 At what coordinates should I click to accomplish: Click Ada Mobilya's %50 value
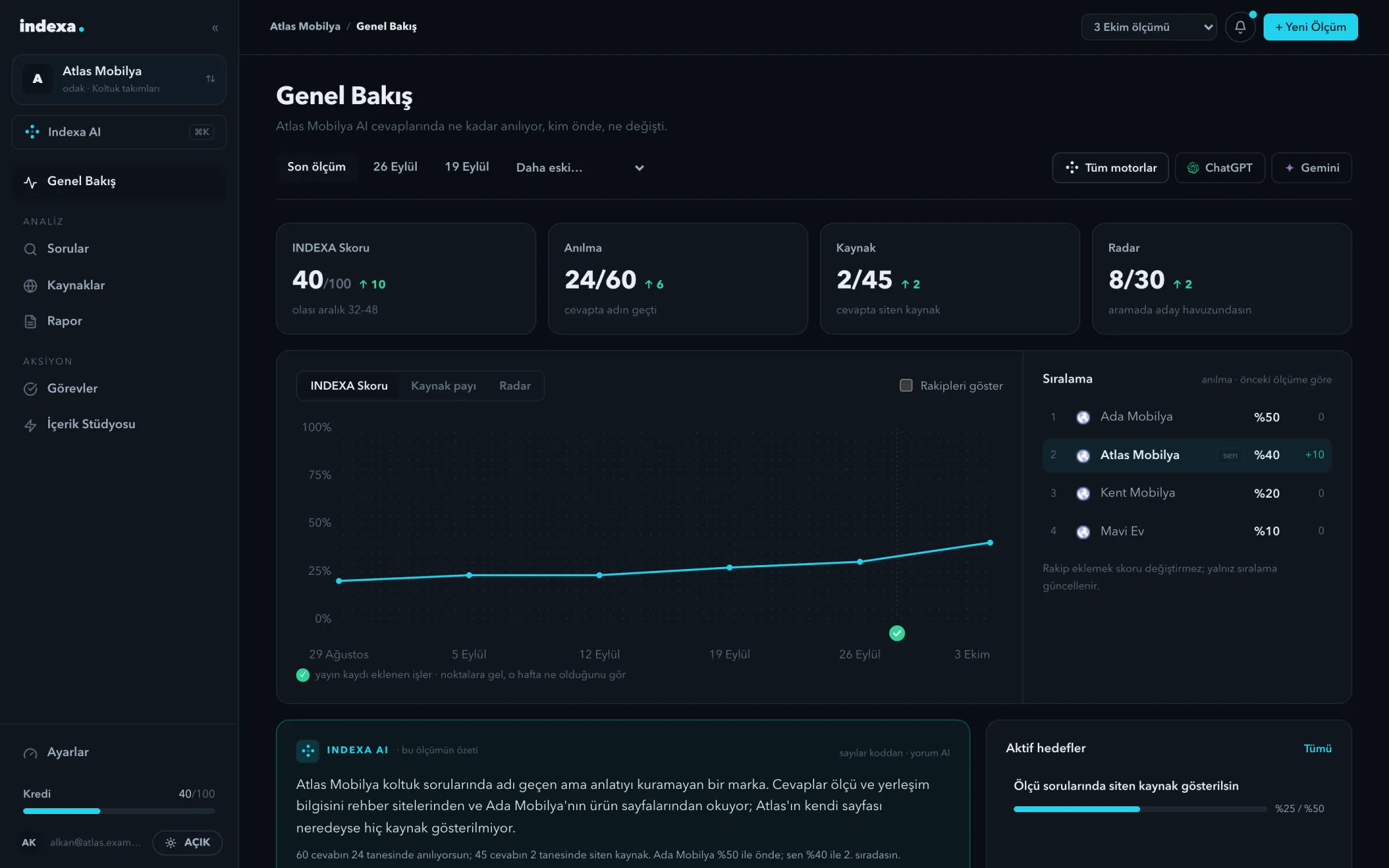point(1267,417)
